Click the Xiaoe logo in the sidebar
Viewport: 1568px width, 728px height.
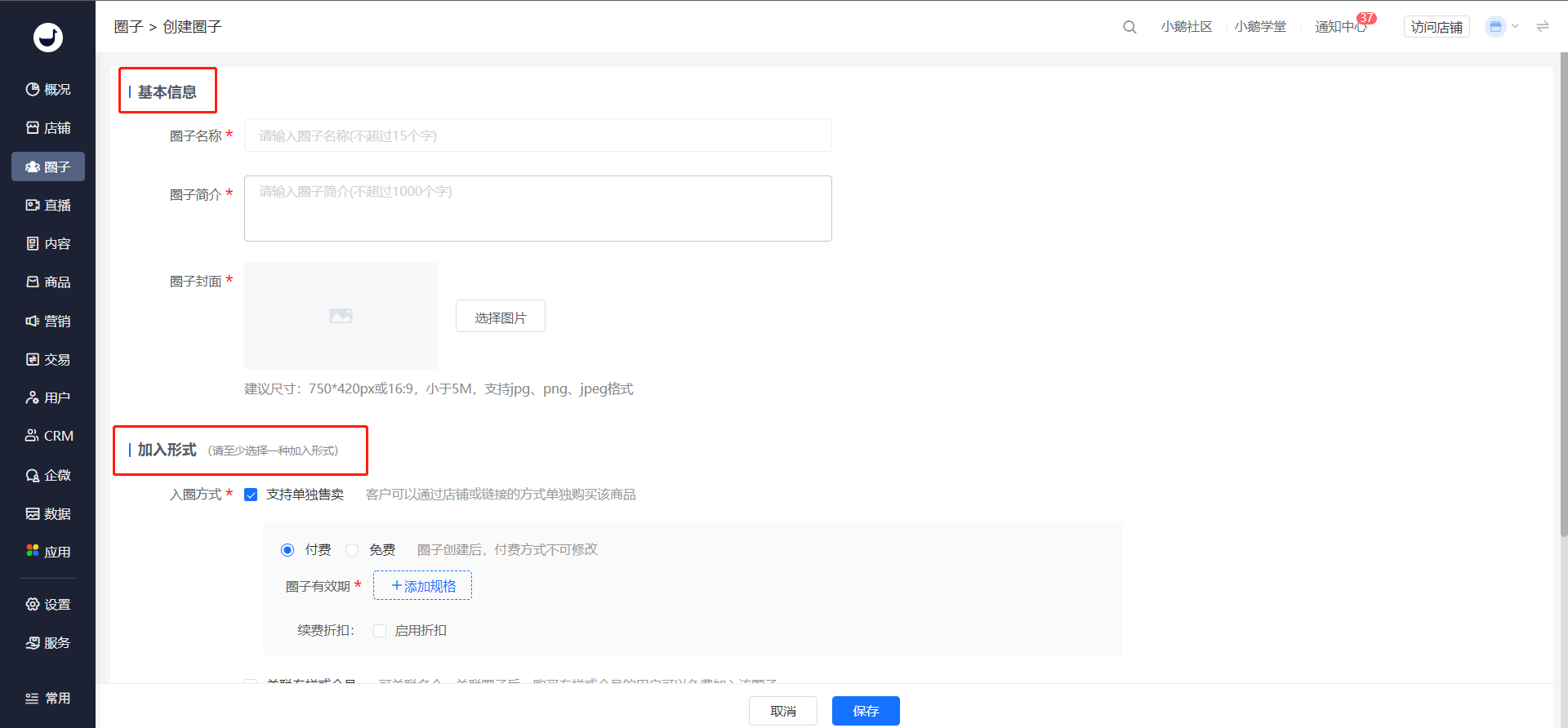click(x=48, y=37)
